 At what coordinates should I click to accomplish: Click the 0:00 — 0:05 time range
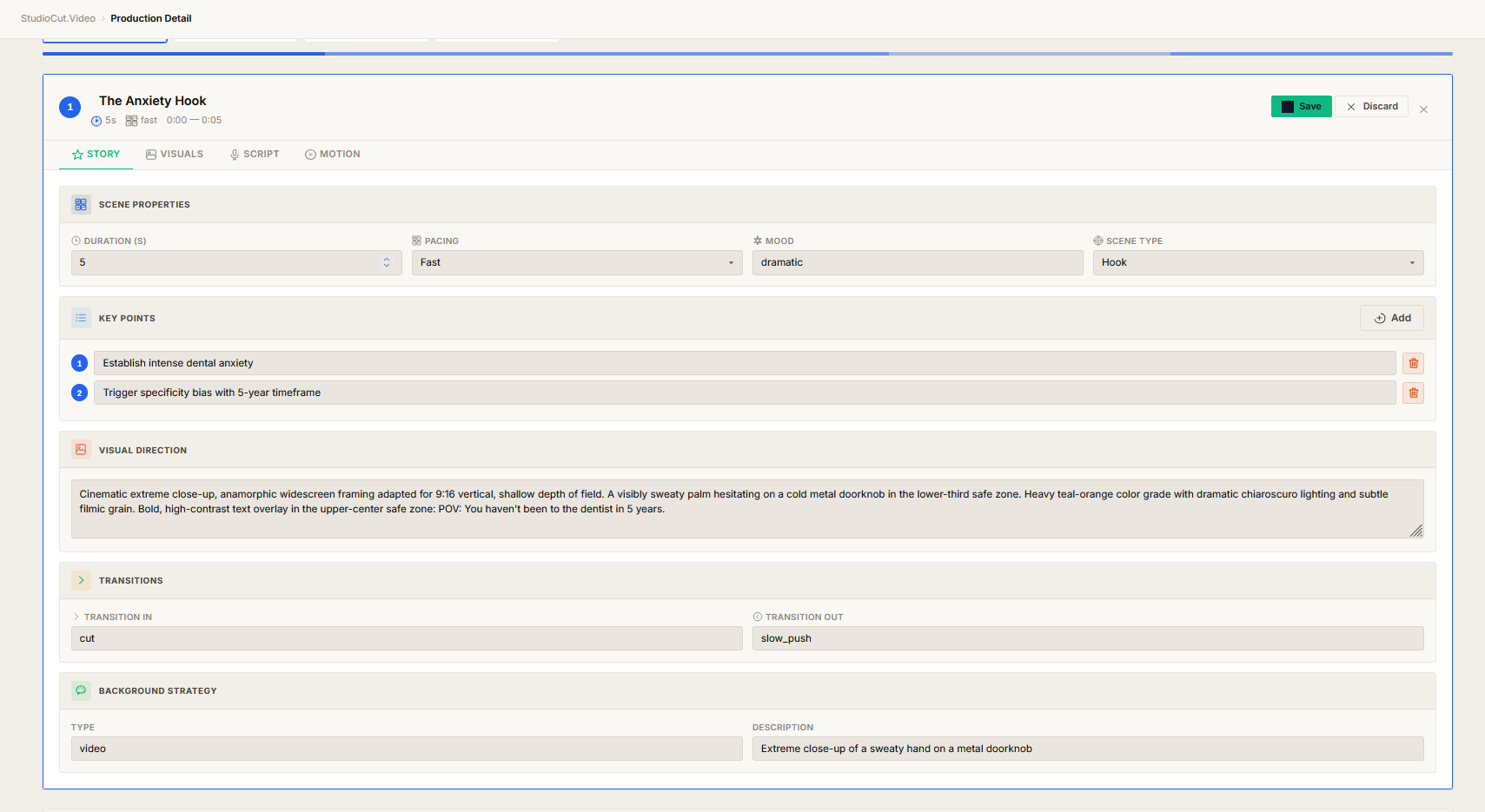(x=194, y=121)
